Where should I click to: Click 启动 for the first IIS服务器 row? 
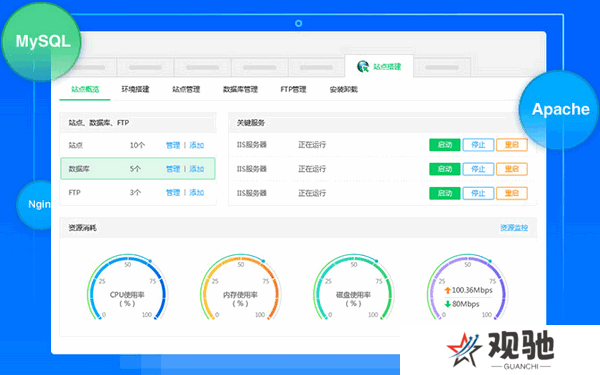click(445, 145)
